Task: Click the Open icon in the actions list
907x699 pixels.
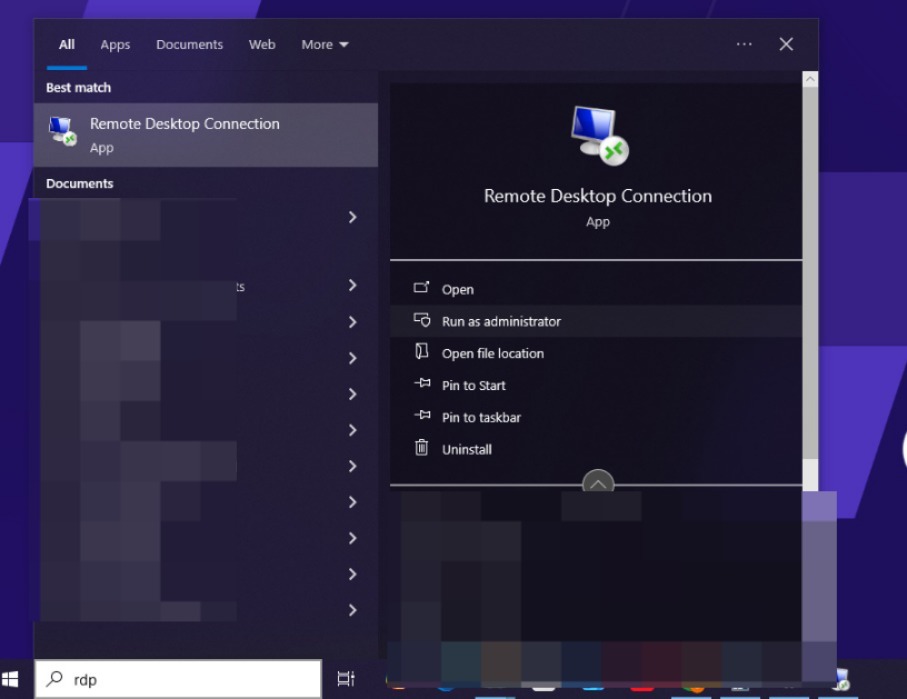Action: pos(421,288)
